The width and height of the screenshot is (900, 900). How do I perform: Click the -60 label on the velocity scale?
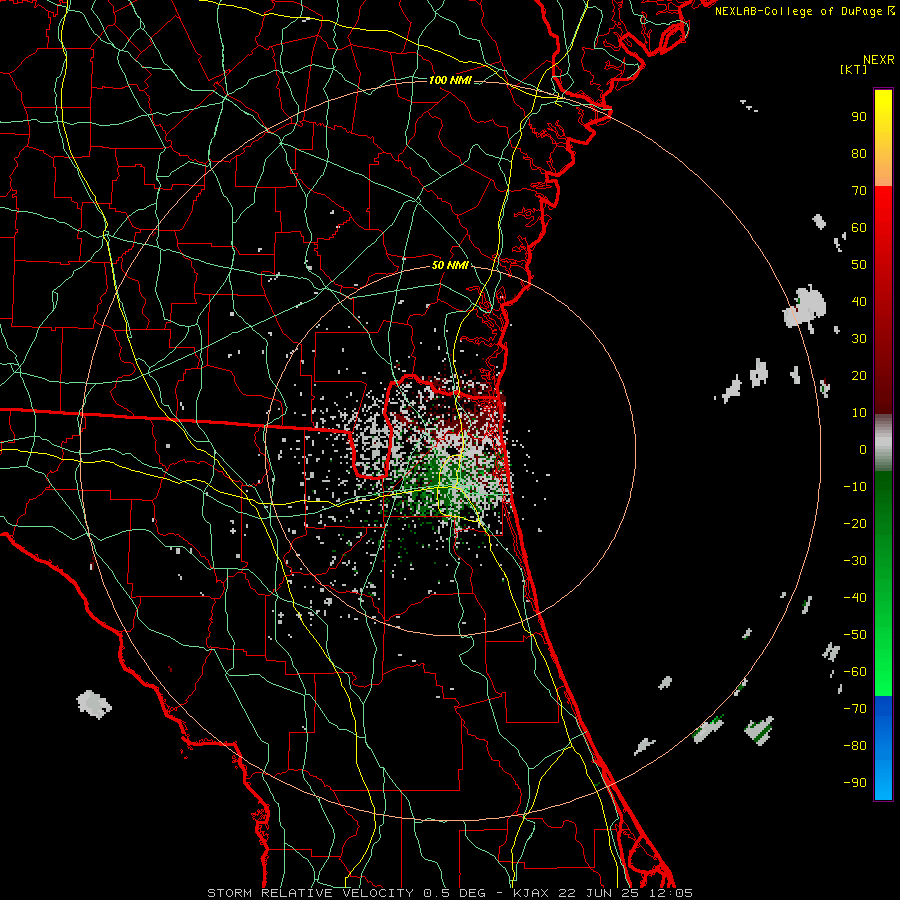coord(855,672)
